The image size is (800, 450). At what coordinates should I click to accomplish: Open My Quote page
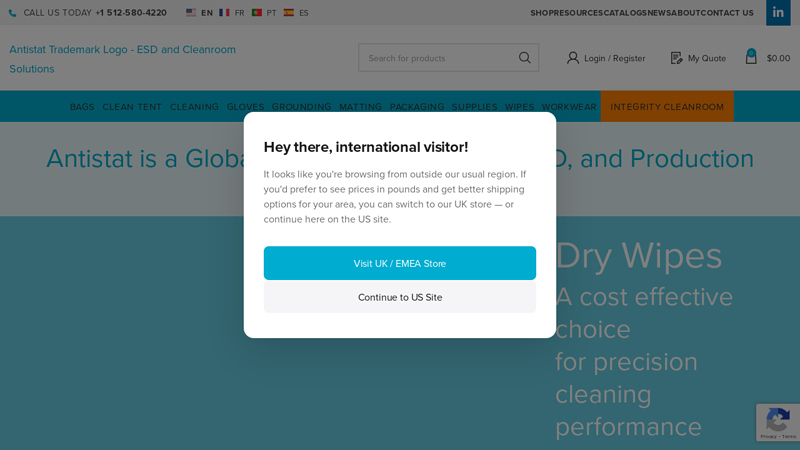point(698,58)
